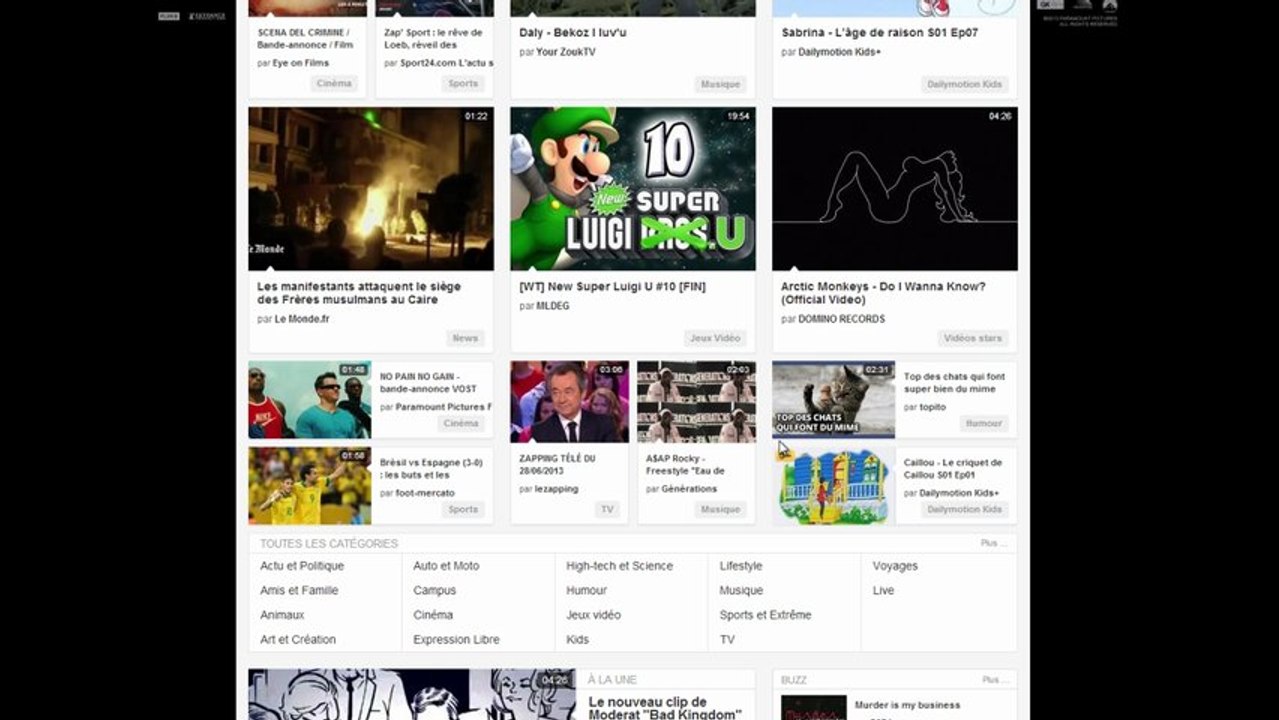Select category Jeux vidéo in categories list

pos(593,615)
